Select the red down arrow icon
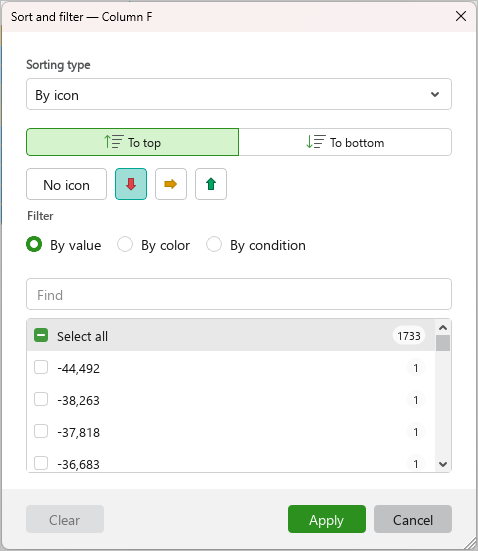The height and width of the screenshot is (551, 478). pos(131,184)
